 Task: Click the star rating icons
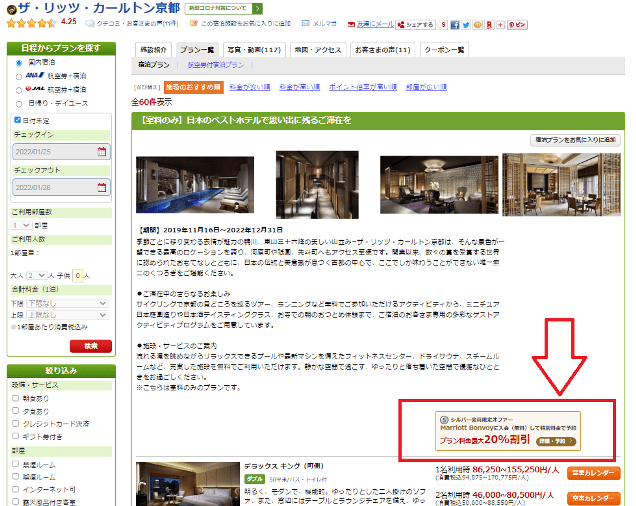[32, 23]
